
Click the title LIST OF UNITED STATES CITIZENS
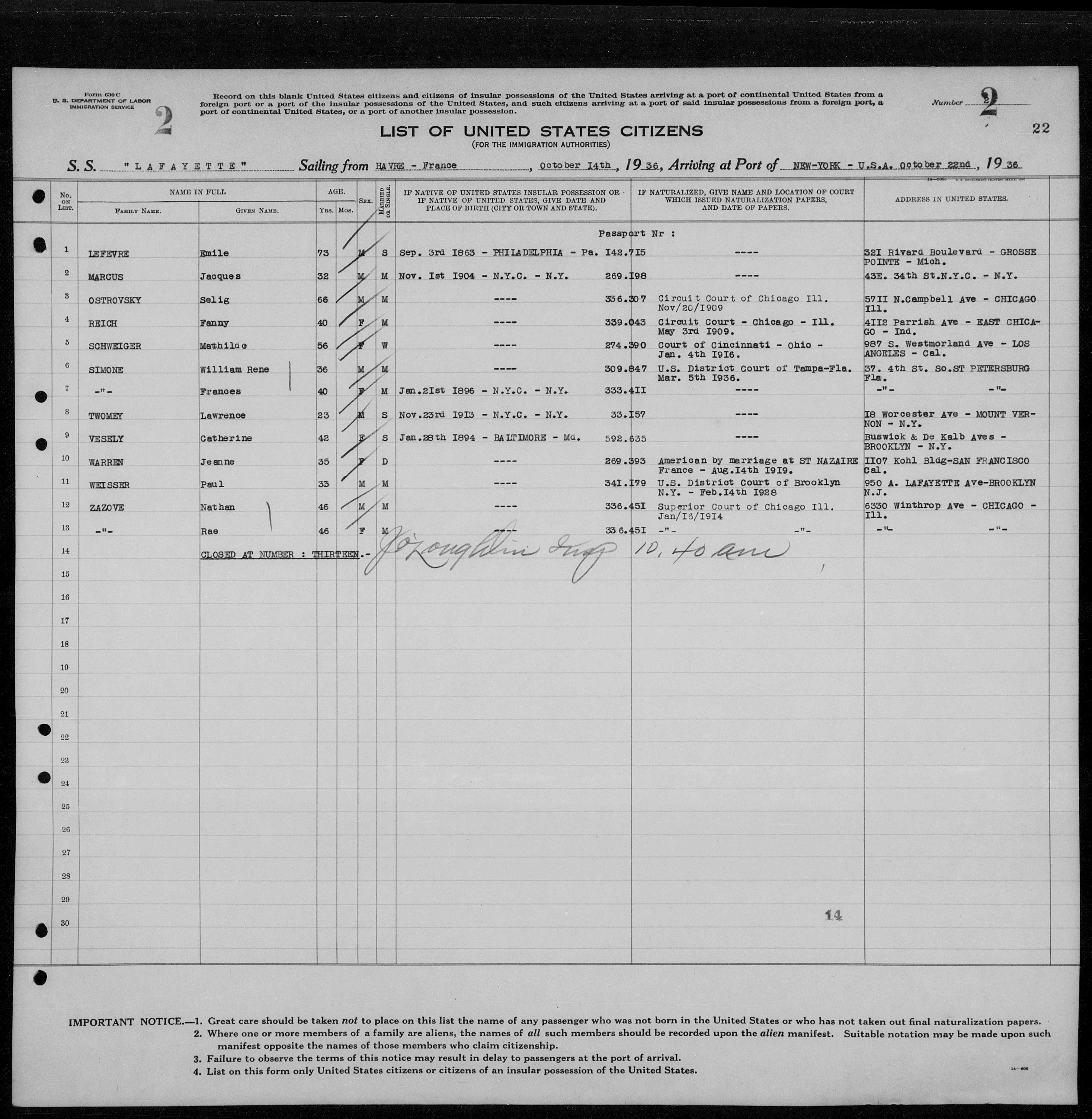pyautogui.click(x=541, y=131)
